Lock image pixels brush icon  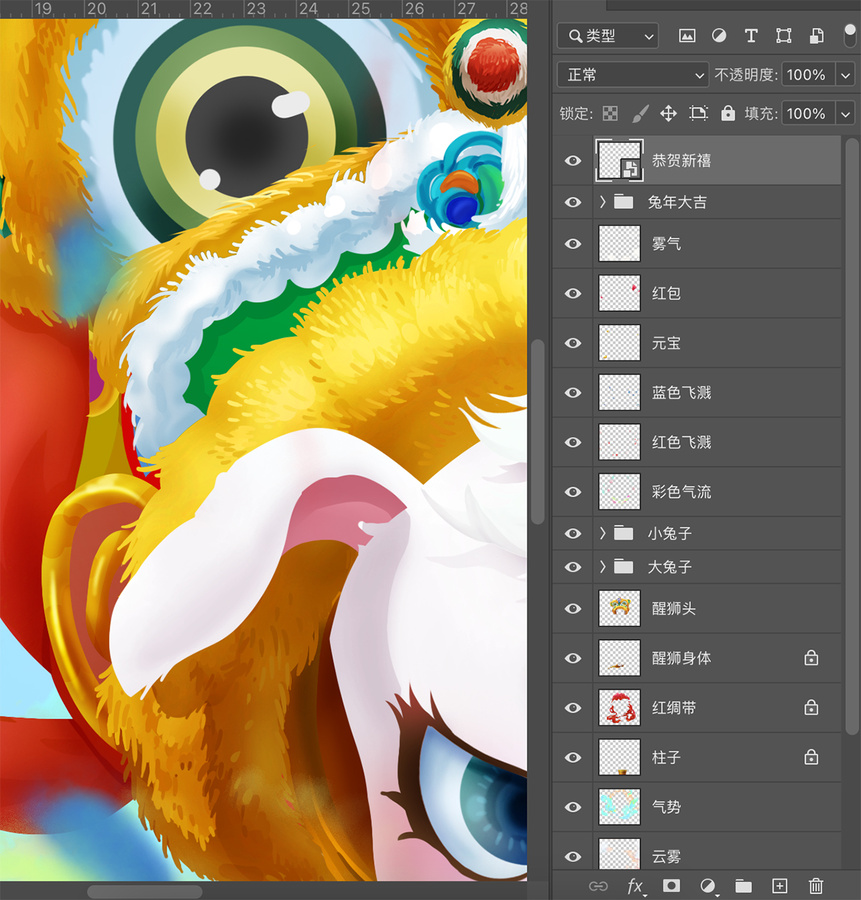point(640,114)
